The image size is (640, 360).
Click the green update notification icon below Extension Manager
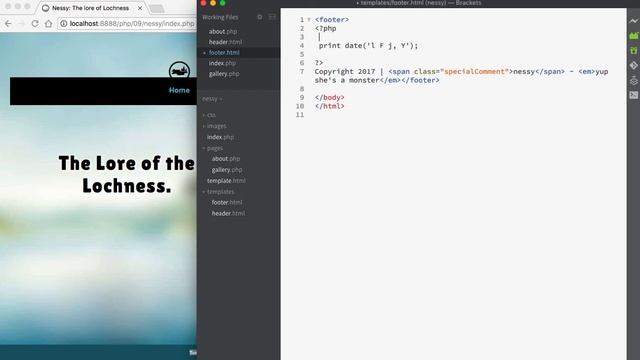click(633, 50)
